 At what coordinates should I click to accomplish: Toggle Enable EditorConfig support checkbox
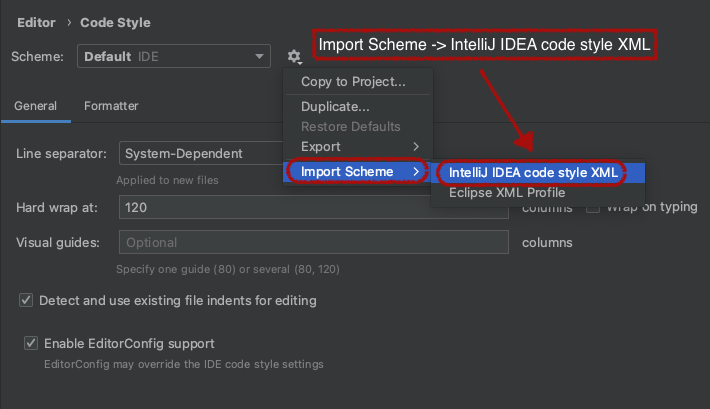[x=31, y=344]
